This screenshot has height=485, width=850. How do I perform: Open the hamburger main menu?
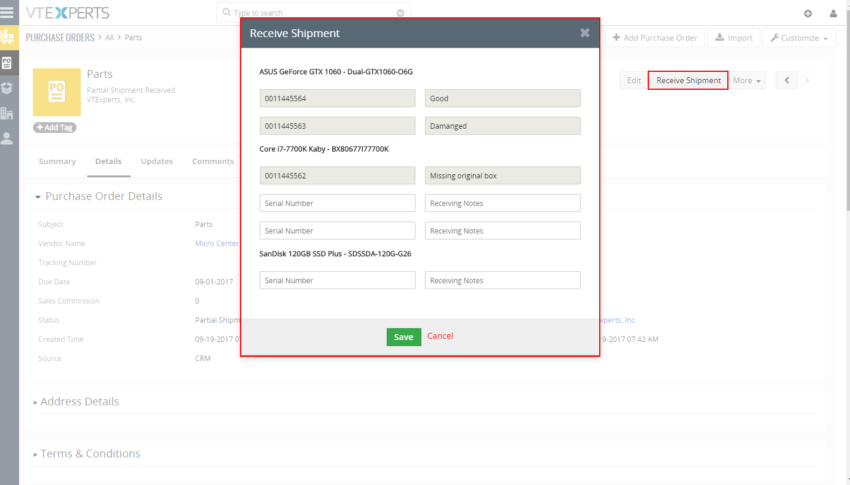pyautogui.click(x=7, y=12)
